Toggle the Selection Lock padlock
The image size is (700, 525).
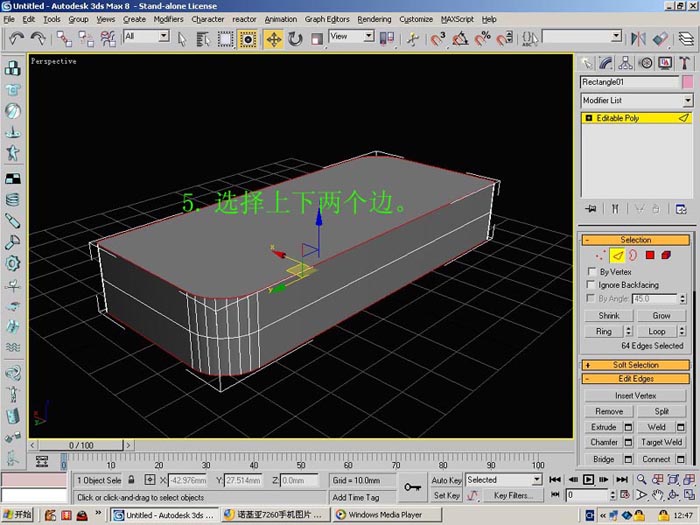131,480
